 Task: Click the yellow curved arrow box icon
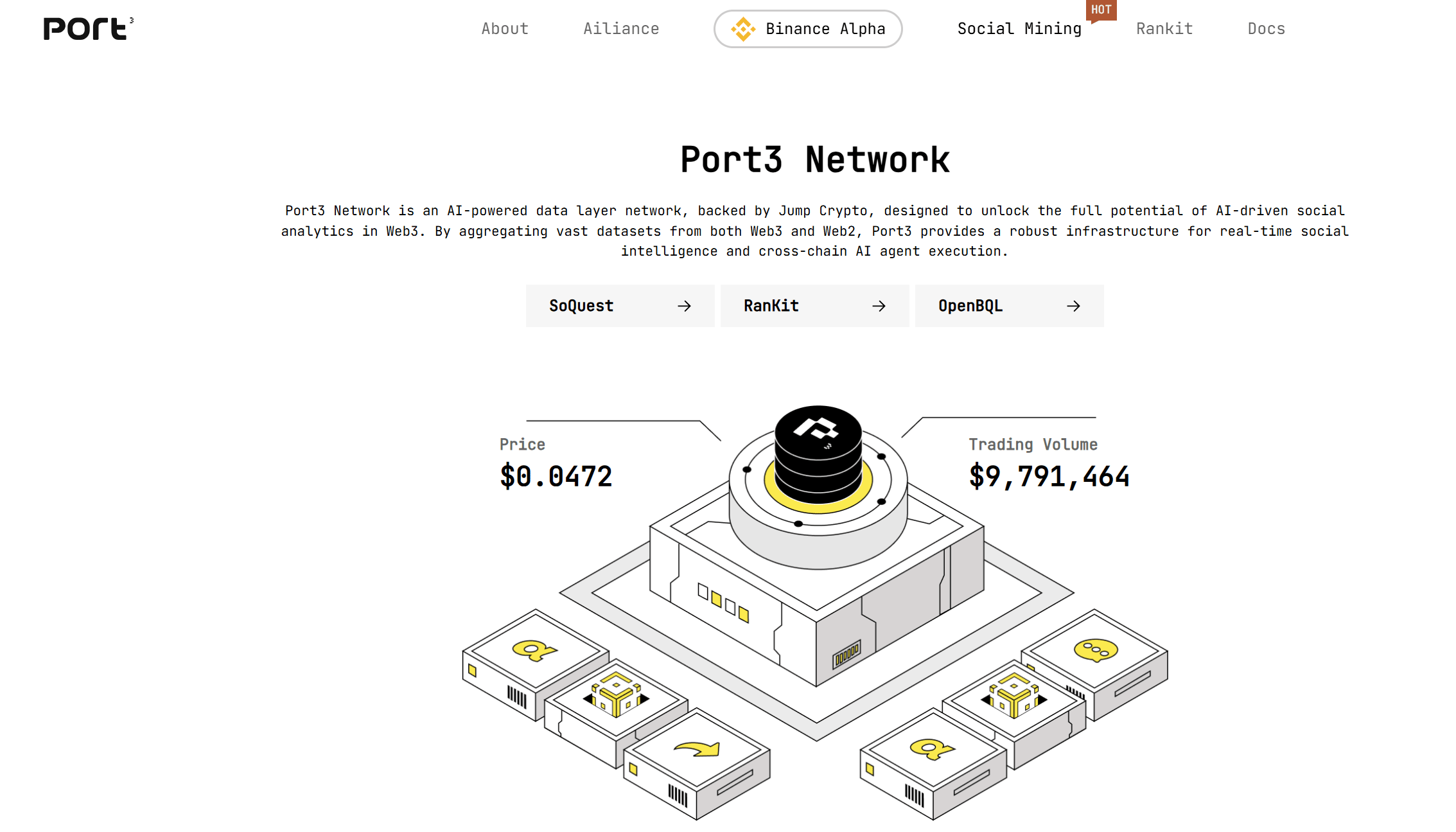pyautogui.click(x=697, y=749)
